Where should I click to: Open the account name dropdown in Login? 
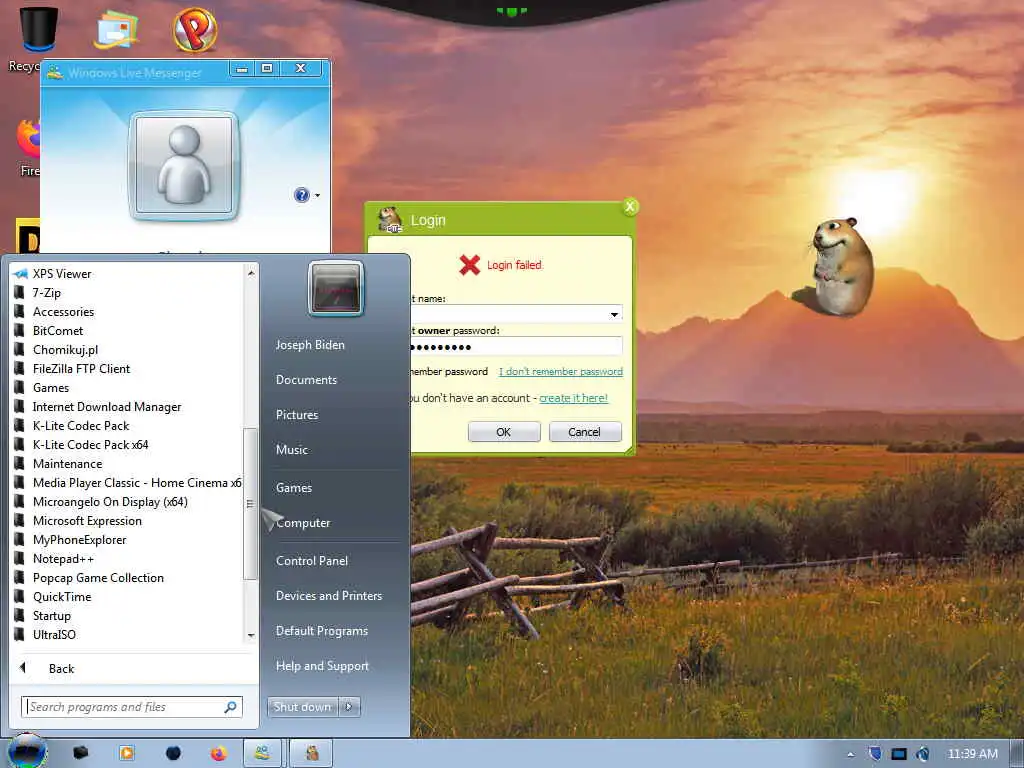point(614,314)
